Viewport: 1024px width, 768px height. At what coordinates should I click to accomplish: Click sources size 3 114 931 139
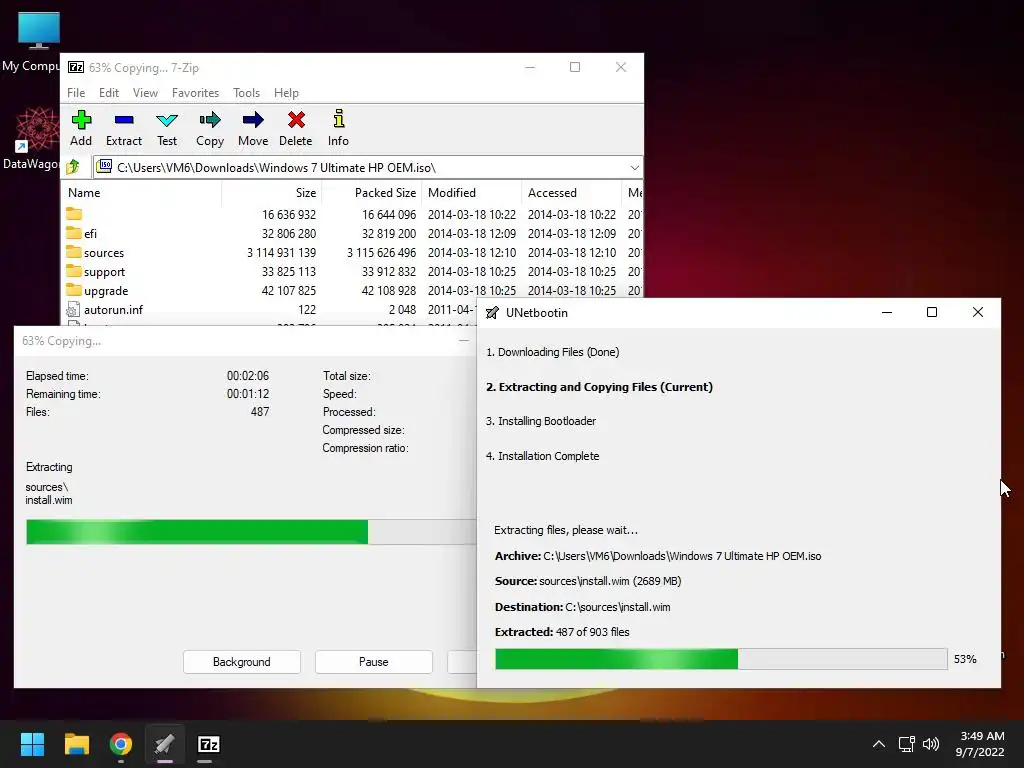281,253
